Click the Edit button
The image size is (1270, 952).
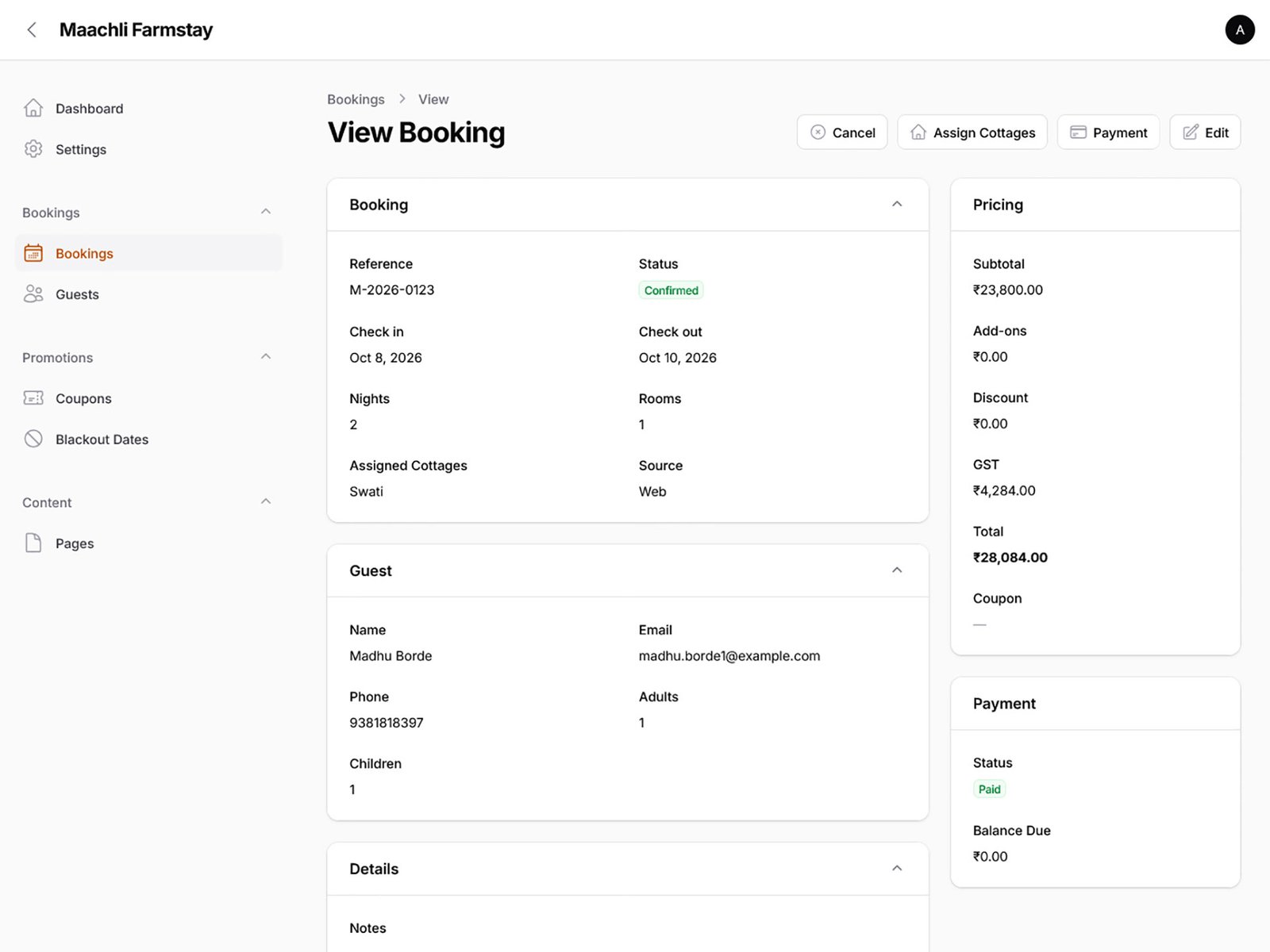click(1205, 132)
